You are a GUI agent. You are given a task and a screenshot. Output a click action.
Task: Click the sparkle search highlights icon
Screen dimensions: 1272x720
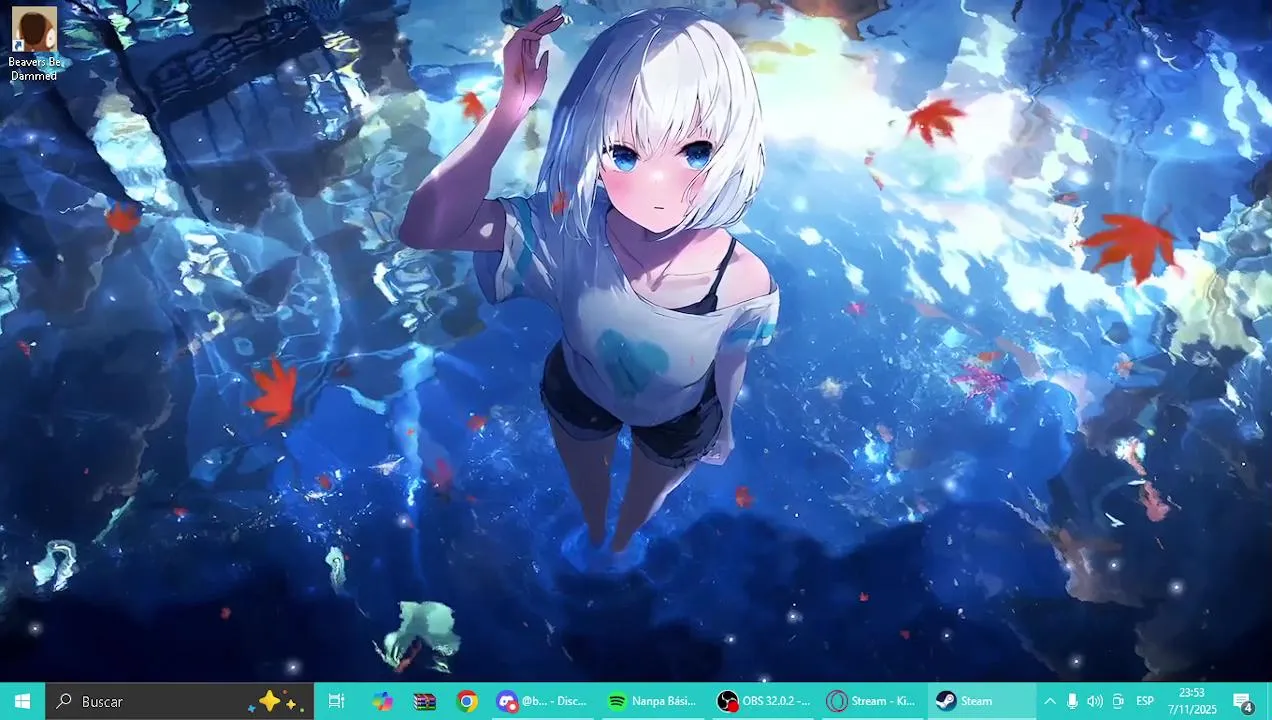(x=276, y=701)
